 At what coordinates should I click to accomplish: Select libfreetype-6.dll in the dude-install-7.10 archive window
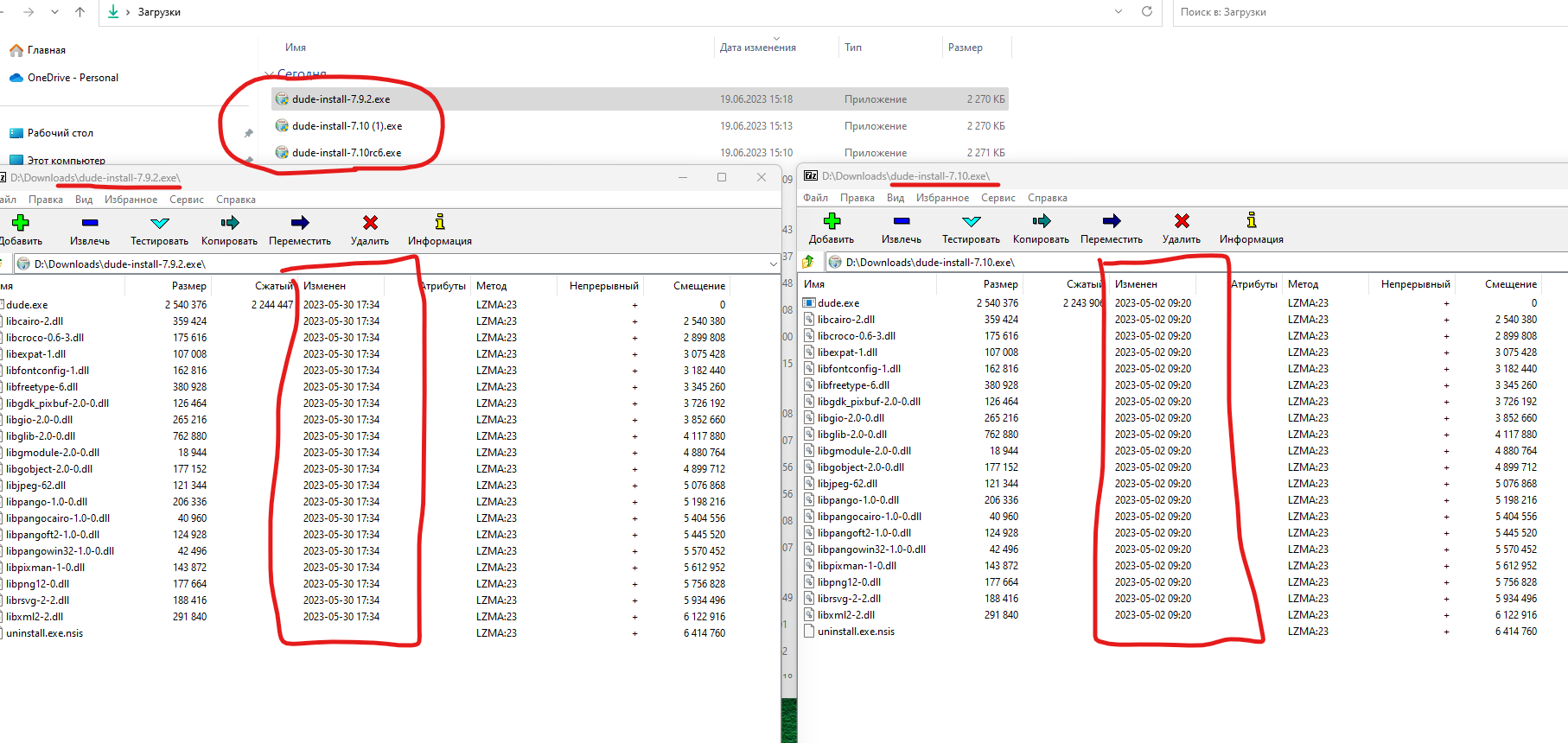(853, 385)
